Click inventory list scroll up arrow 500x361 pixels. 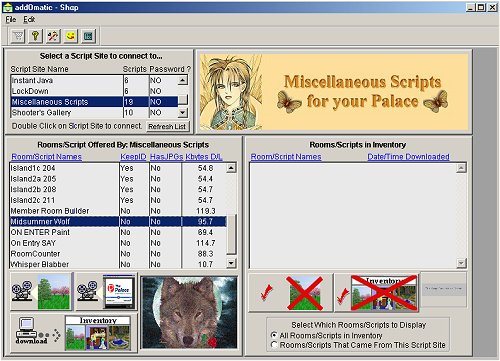click(461, 168)
